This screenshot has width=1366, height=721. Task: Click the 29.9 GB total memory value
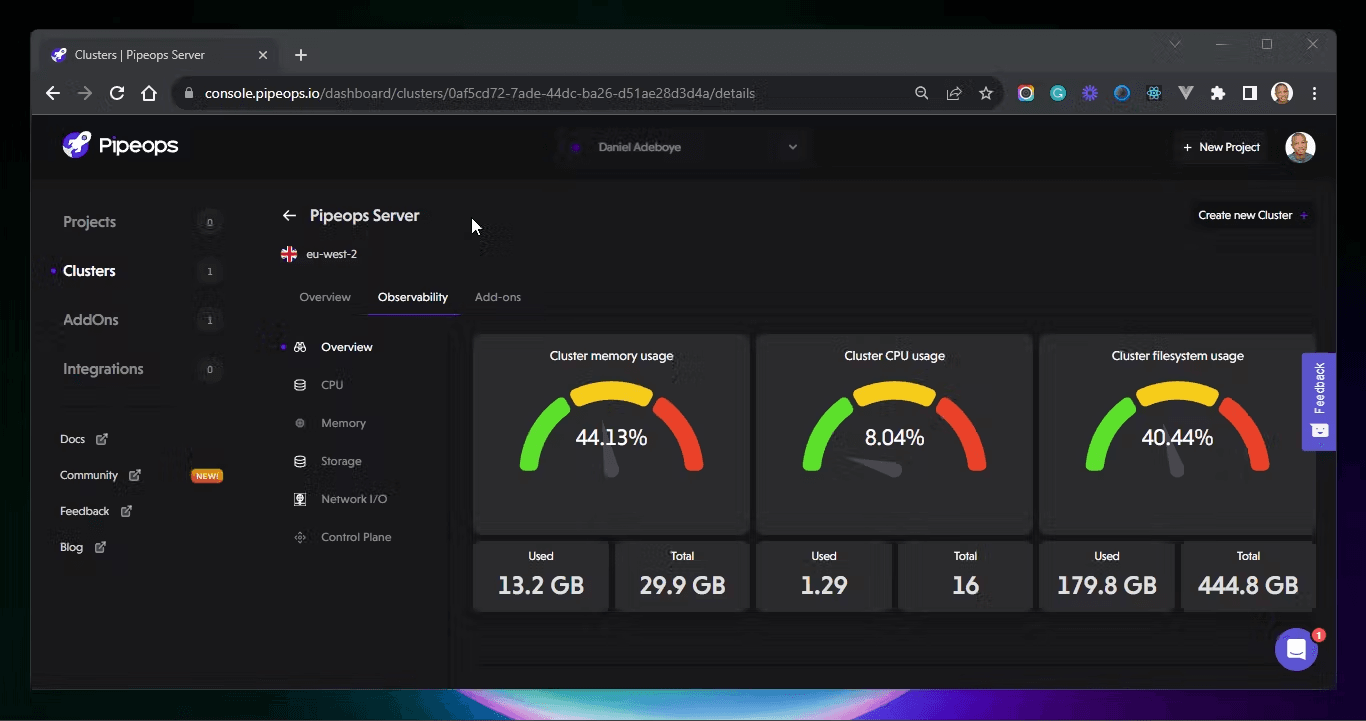(x=682, y=586)
